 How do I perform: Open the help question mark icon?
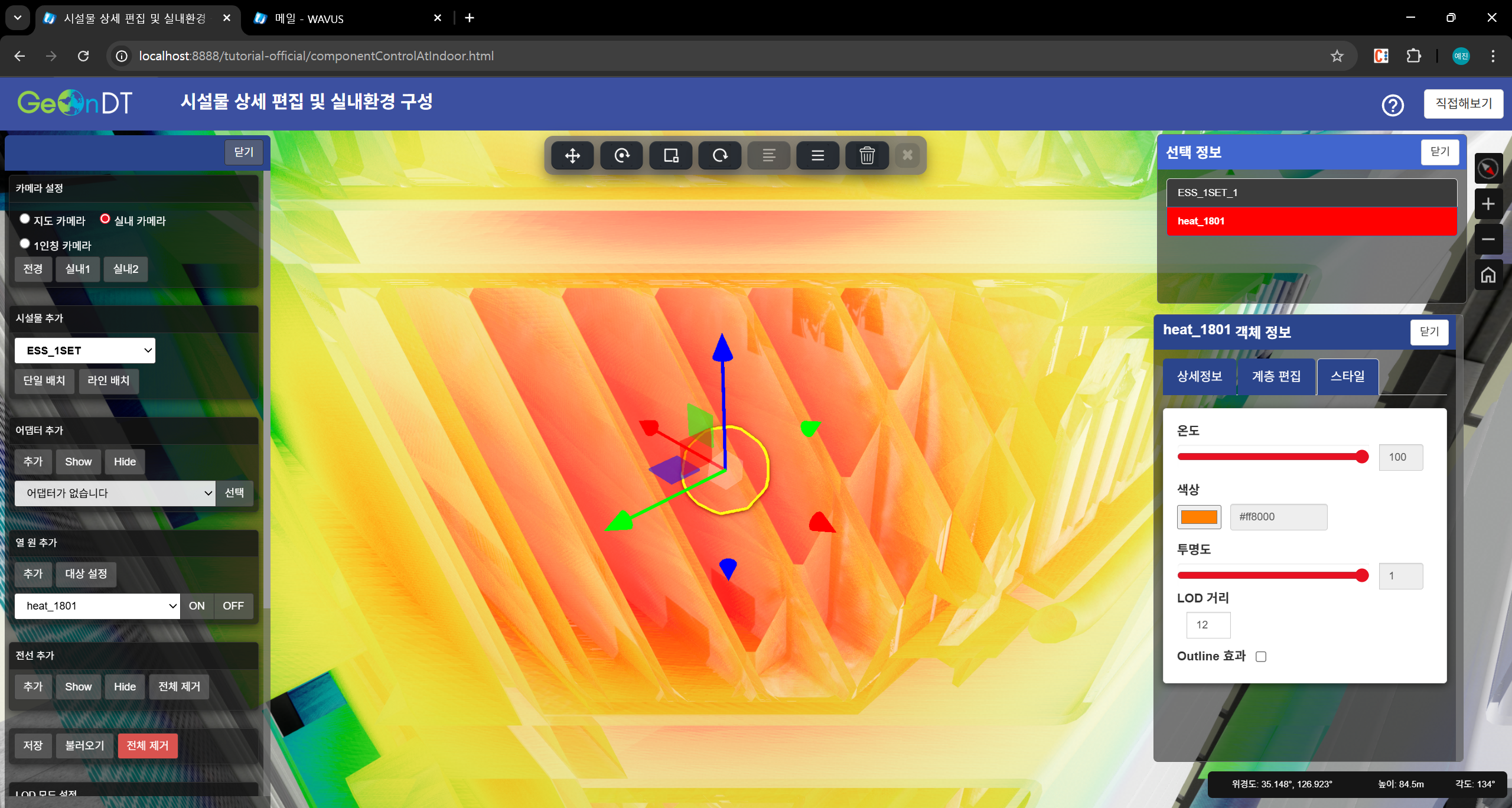1392,105
